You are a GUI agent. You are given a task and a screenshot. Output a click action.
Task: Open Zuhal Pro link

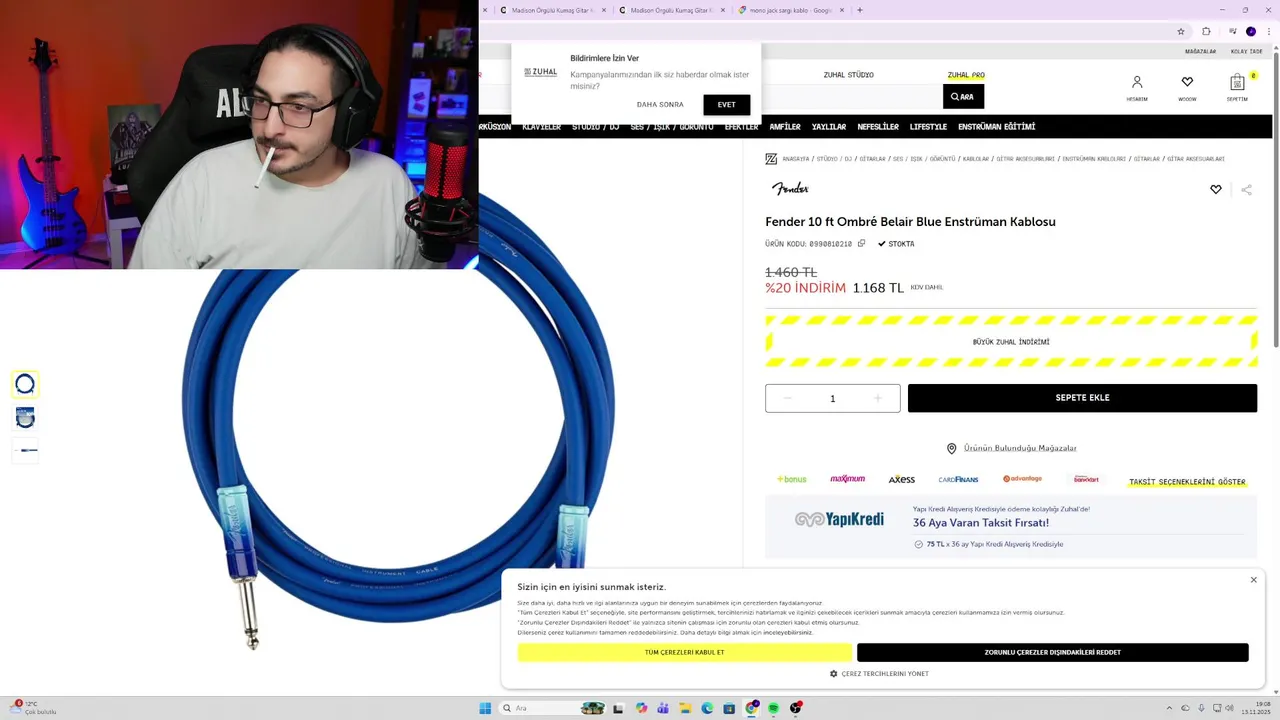click(966, 75)
